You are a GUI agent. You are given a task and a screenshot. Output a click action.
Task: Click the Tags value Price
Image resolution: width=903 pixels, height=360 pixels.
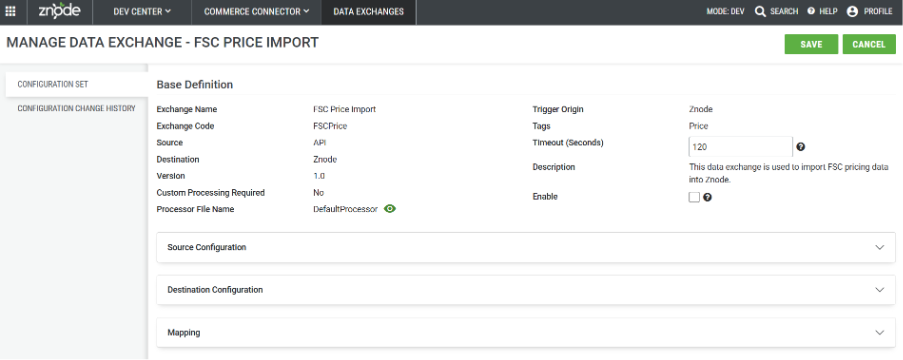coord(699,126)
